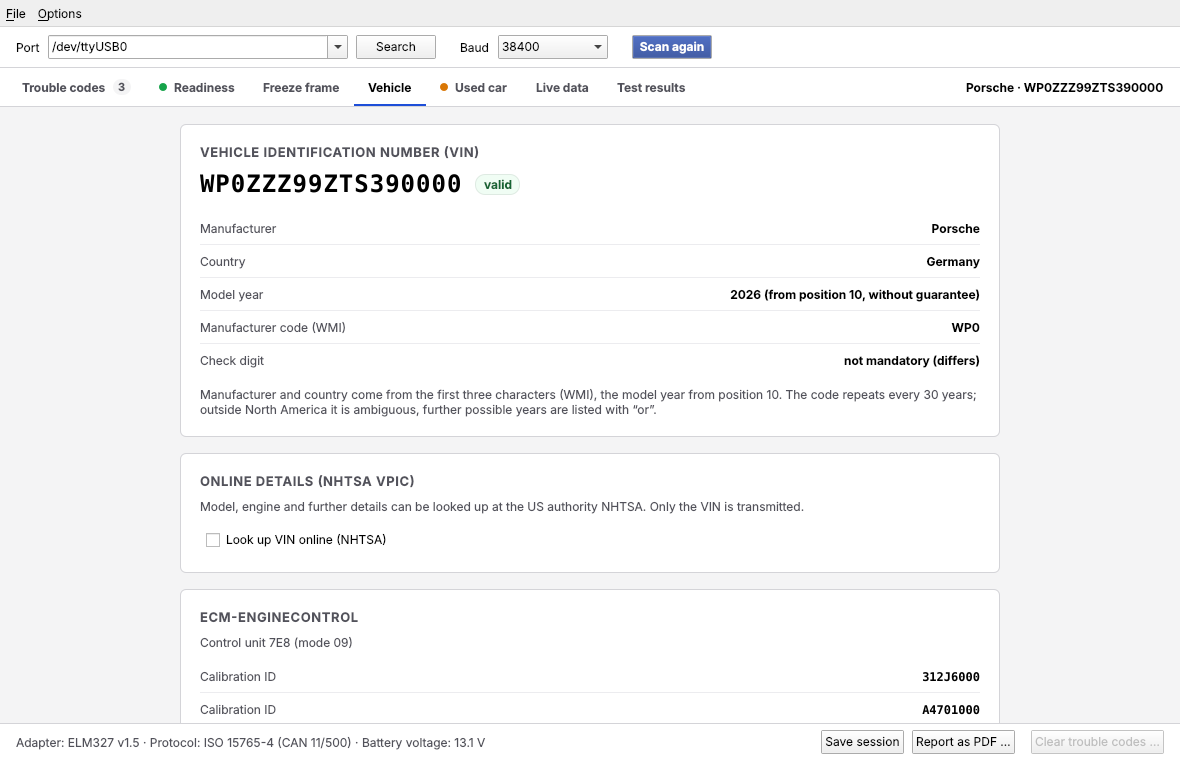Click the Manufacturer value Porsche
The image size is (1180, 760).
(x=955, y=229)
